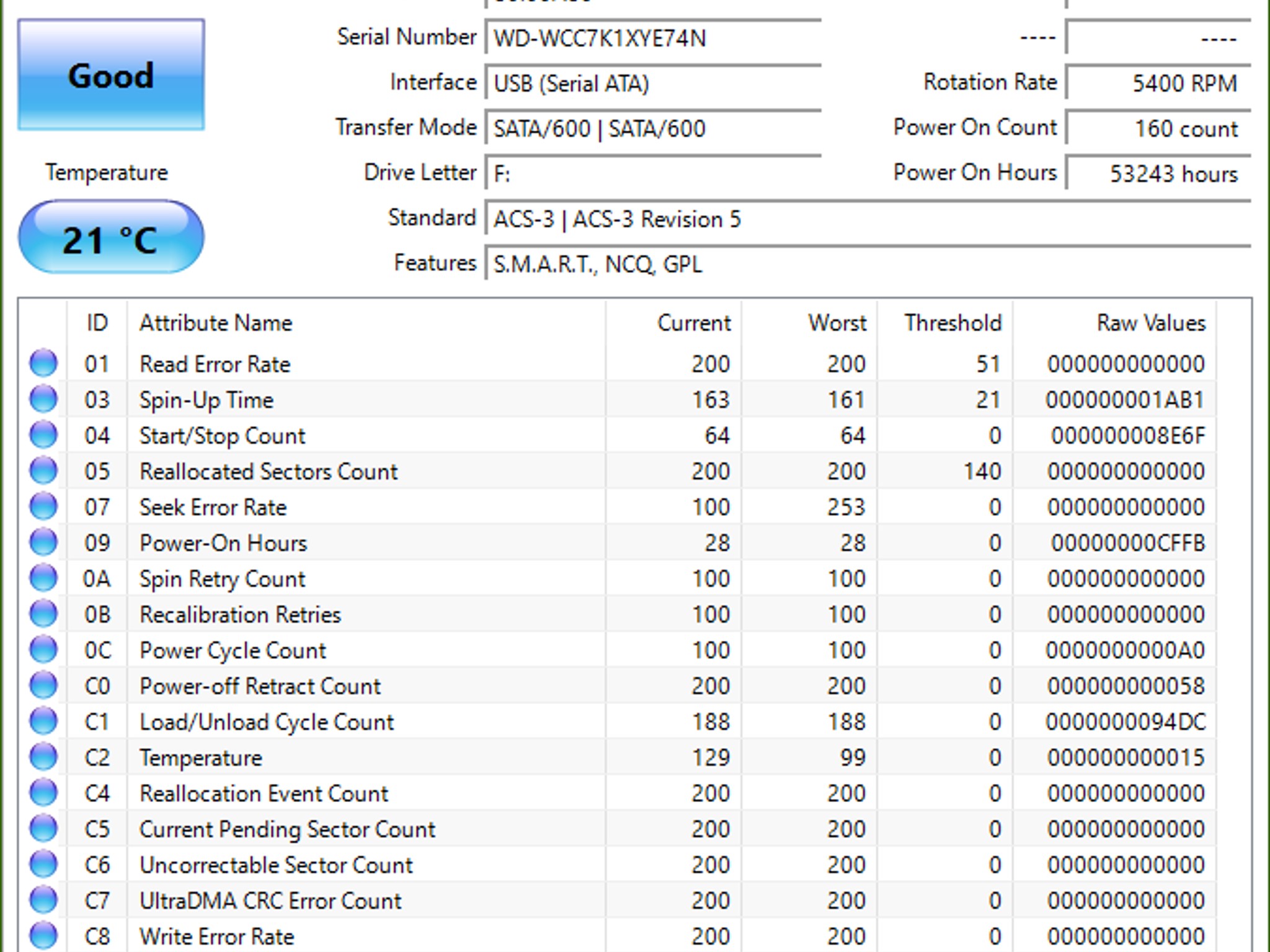The height and width of the screenshot is (952, 1270).
Task: Select the Write Error Rate attribute name
Action: pyautogui.click(x=216, y=937)
